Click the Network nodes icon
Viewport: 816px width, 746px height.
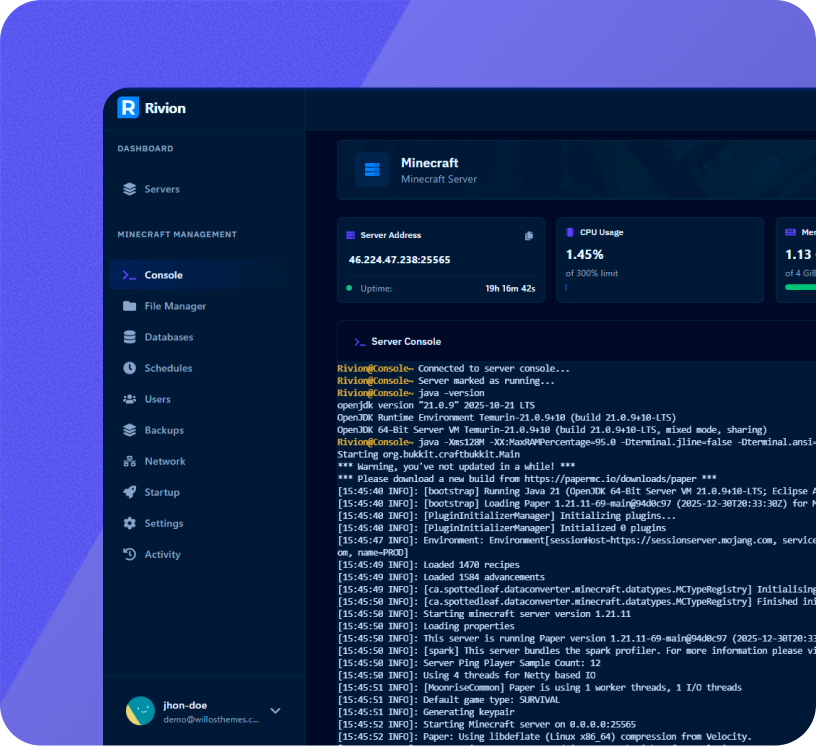(x=130, y=461)
